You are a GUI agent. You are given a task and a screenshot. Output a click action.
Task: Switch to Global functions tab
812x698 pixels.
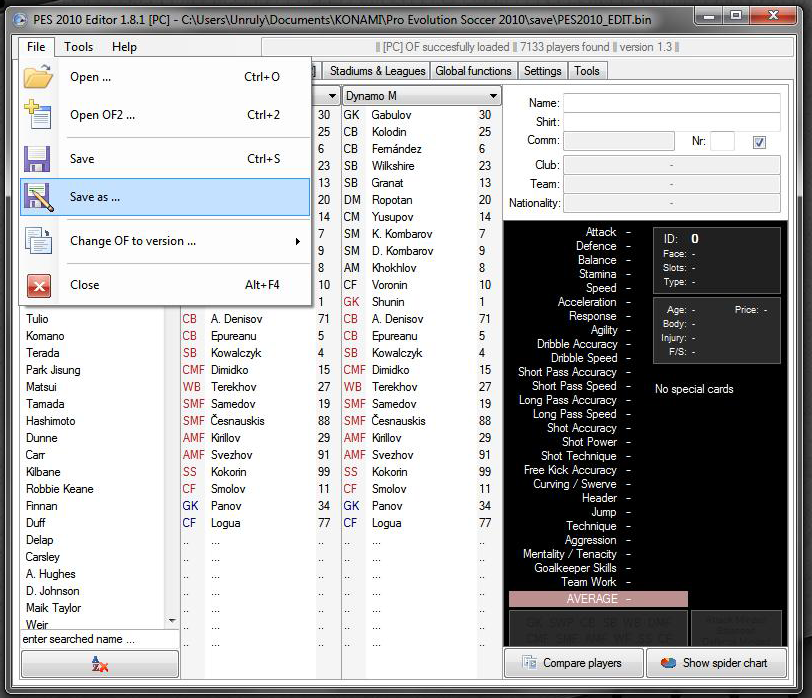473,71
